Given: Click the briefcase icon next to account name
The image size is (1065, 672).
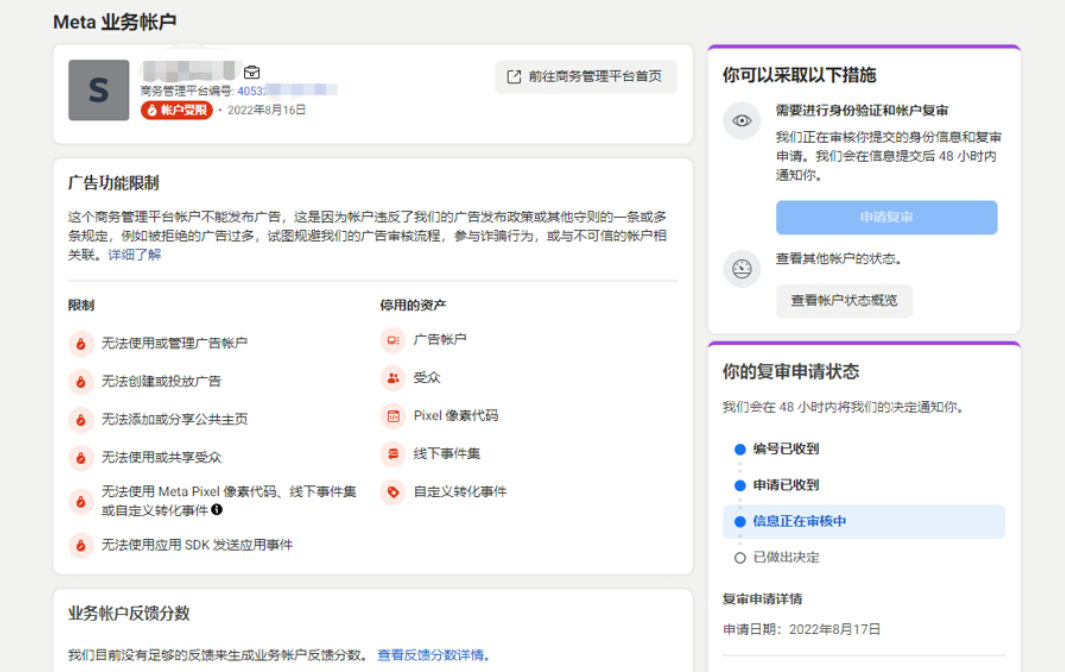Looking at the screenshot, I should pos(252,72).
